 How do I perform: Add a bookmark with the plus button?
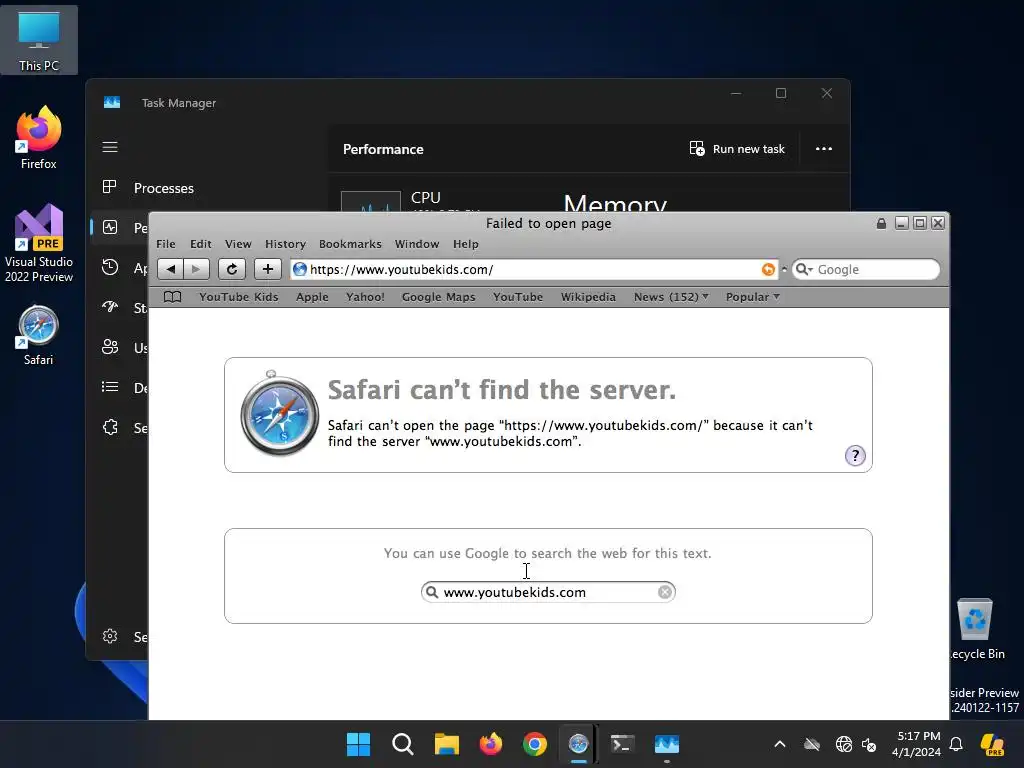tap(268, 269)
